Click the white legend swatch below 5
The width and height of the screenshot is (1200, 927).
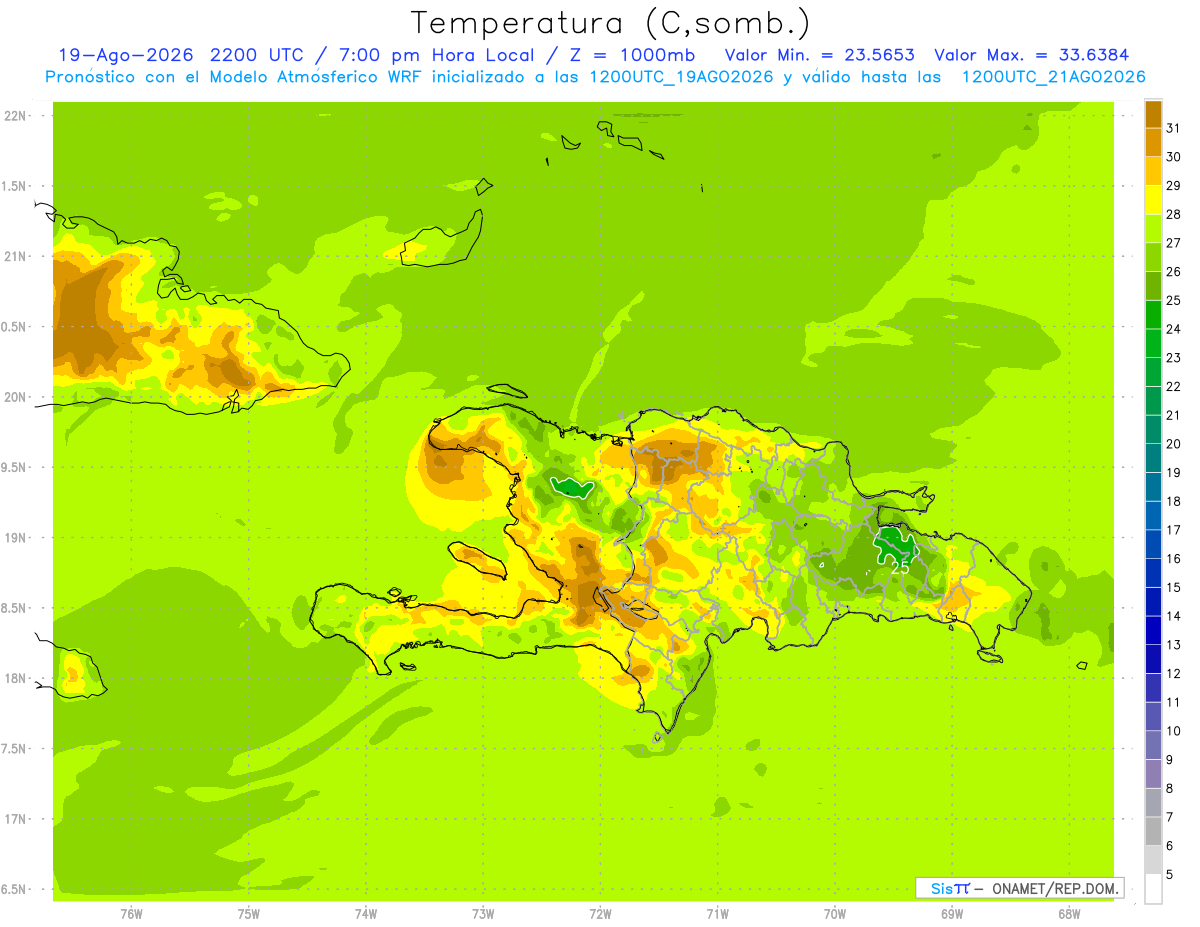pos(1153,889)
